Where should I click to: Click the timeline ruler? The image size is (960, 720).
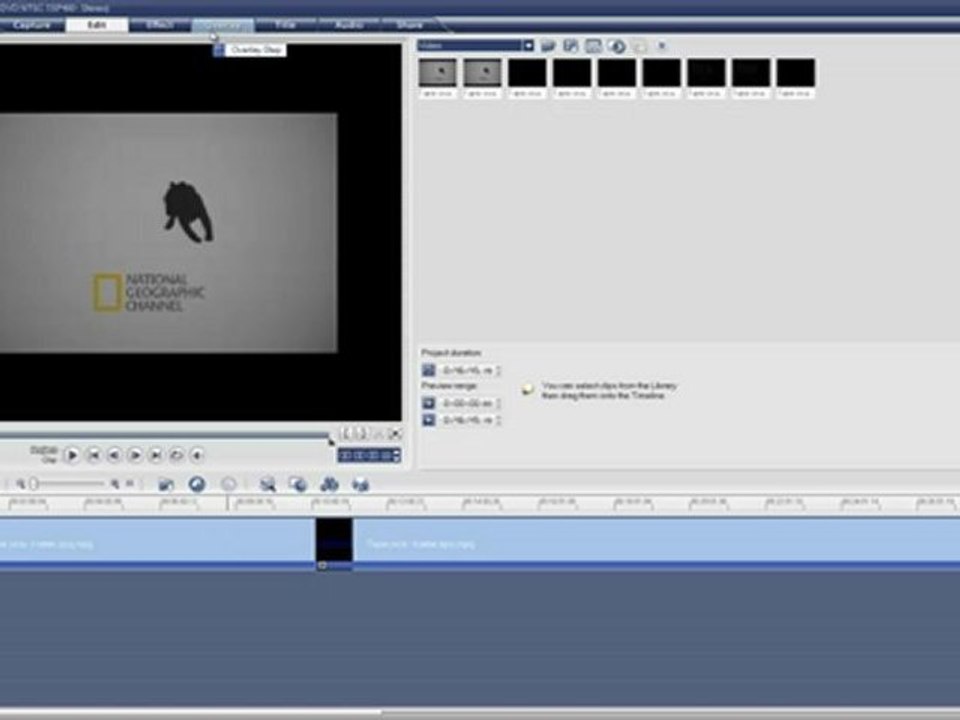coord(480,504)
